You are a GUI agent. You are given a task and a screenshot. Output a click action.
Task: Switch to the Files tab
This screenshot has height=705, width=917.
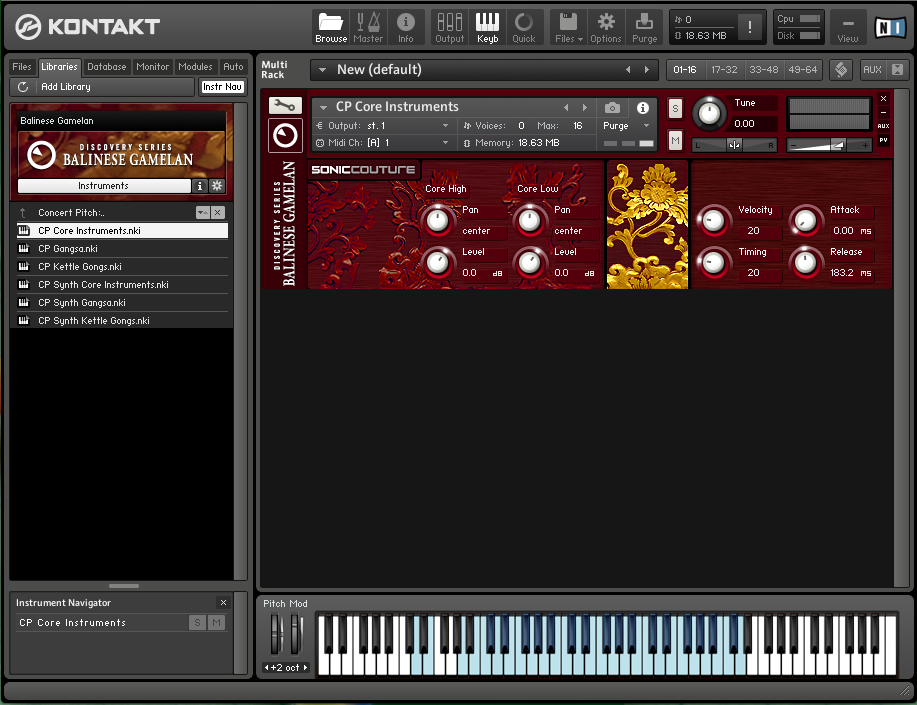click(22, 67)
